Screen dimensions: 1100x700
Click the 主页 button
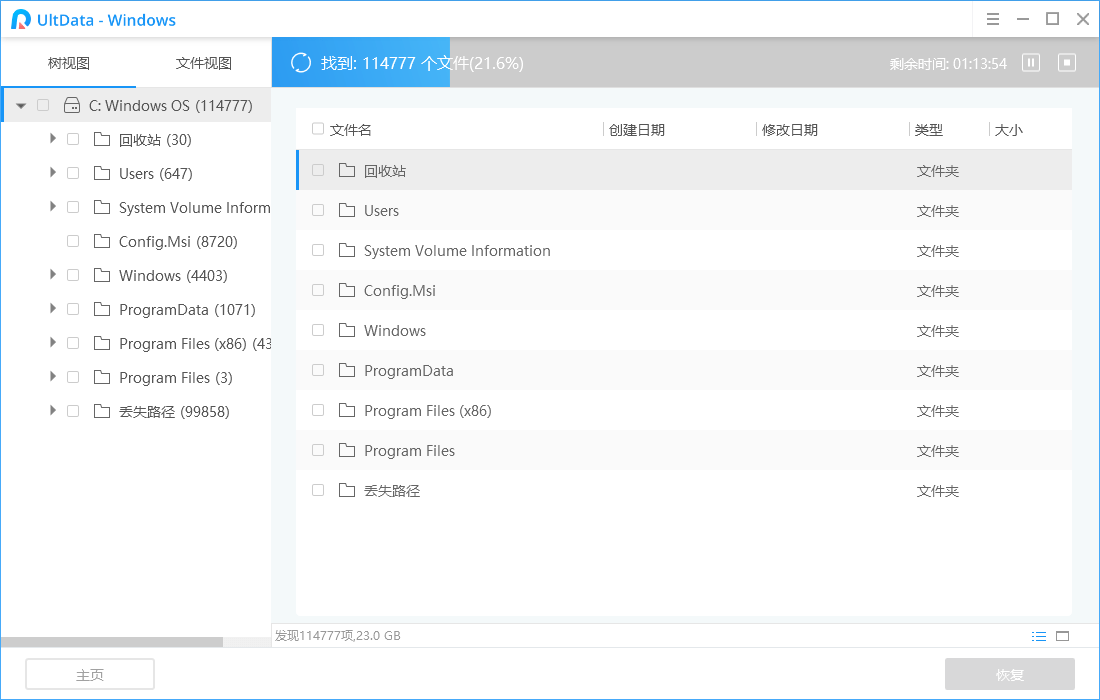[89, 673]
